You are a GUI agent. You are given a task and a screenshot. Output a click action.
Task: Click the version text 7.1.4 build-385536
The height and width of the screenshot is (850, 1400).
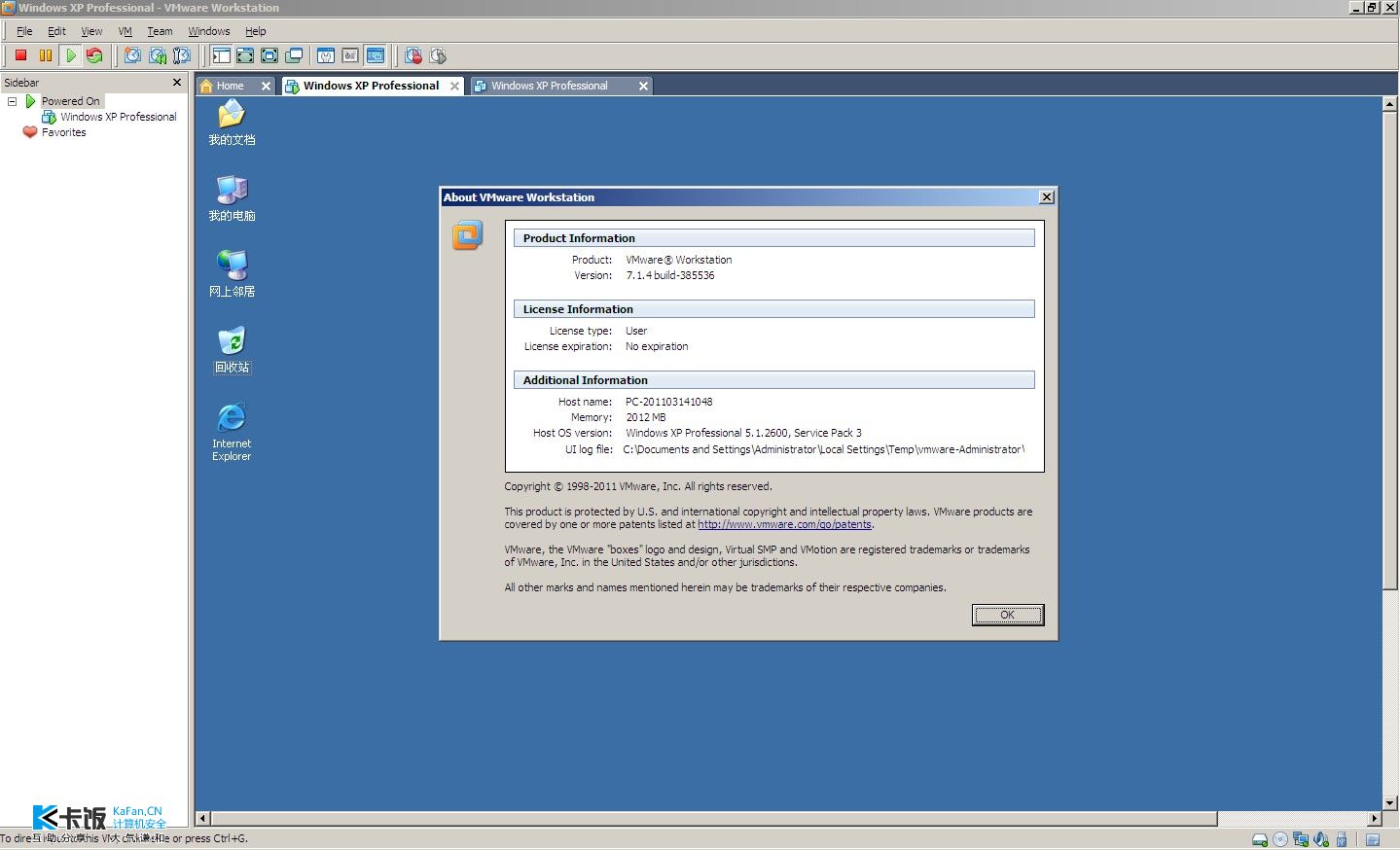tap(670, 275)
